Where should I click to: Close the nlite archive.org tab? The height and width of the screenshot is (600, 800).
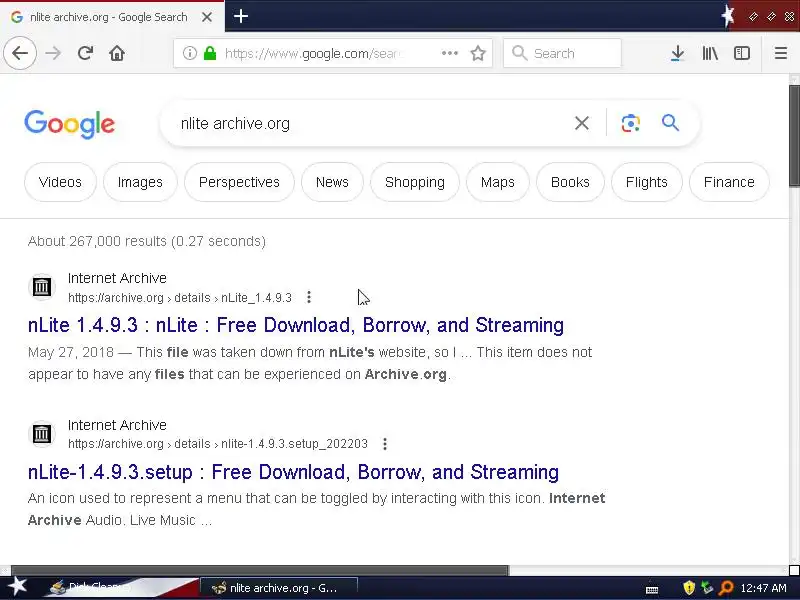[x=207, y=17]
